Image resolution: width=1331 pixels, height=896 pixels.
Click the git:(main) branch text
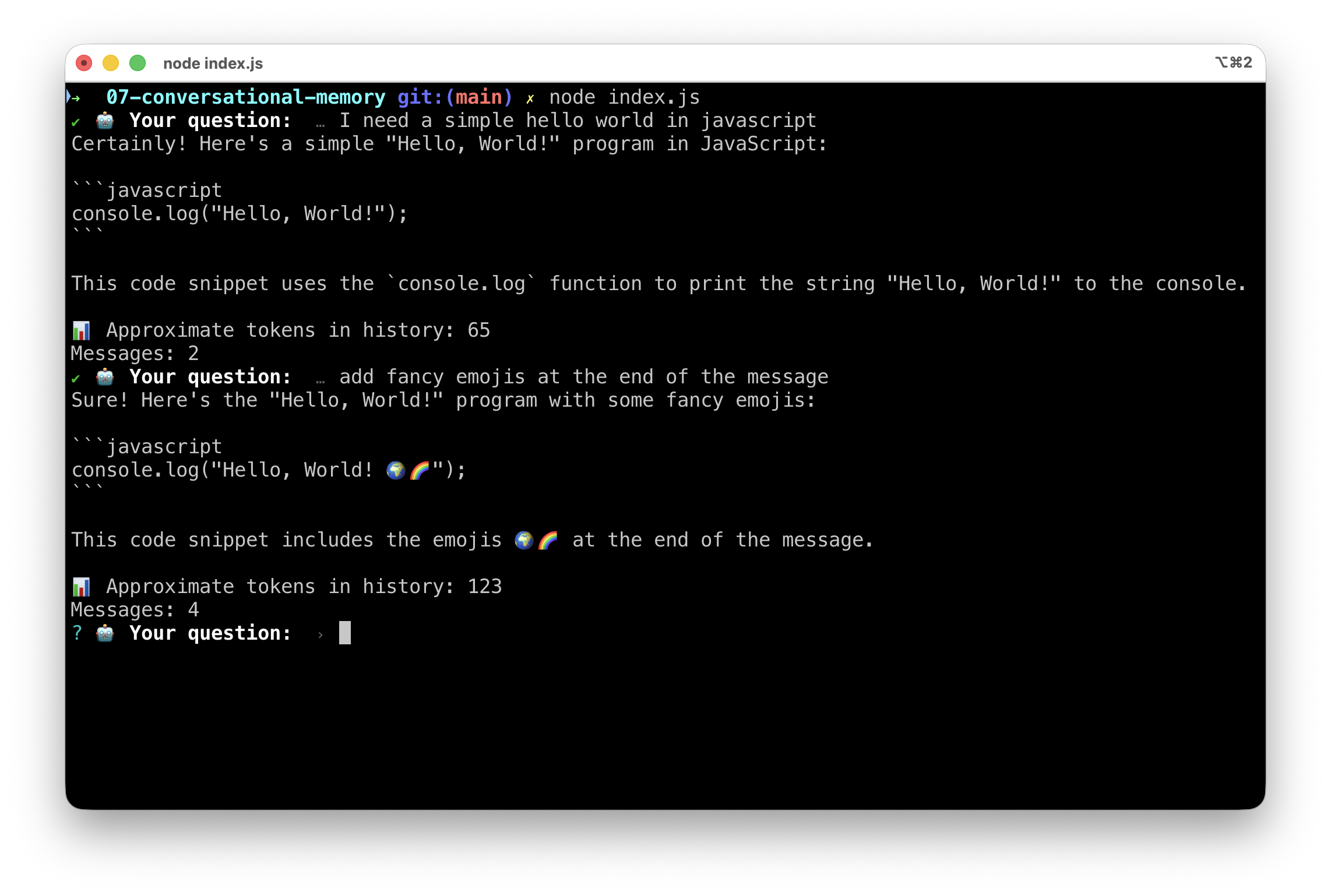point(455,97)
